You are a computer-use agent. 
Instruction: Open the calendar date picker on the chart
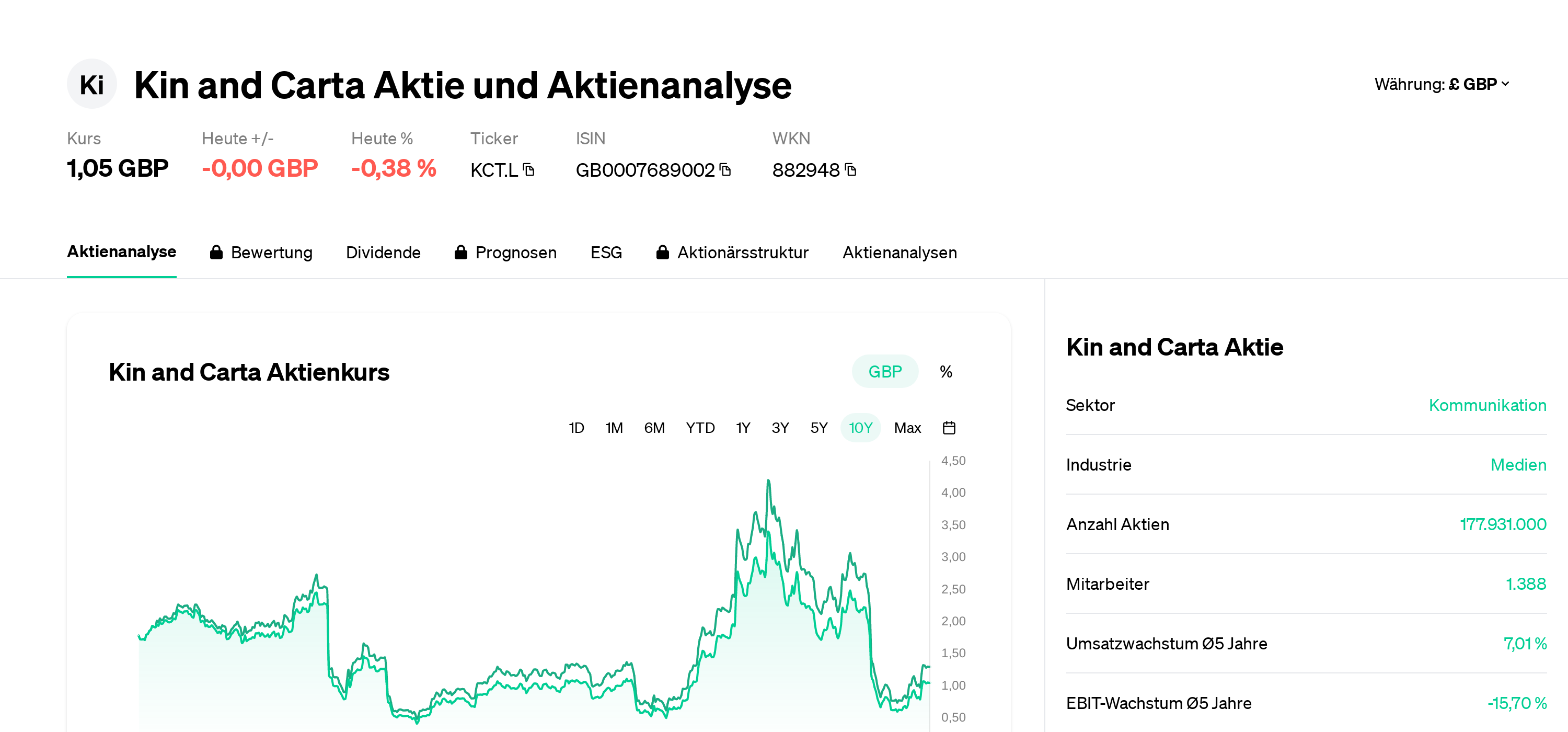[950, 428]
